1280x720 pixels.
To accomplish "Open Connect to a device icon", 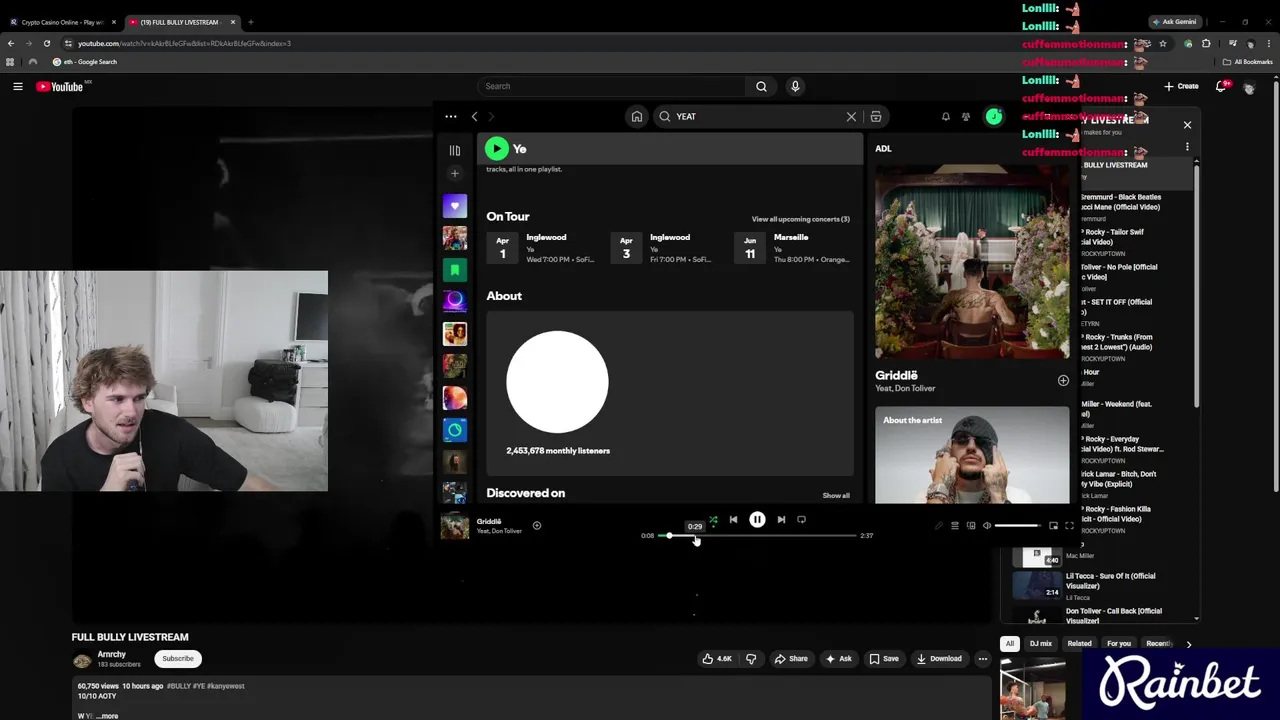I will pos(971,526).
